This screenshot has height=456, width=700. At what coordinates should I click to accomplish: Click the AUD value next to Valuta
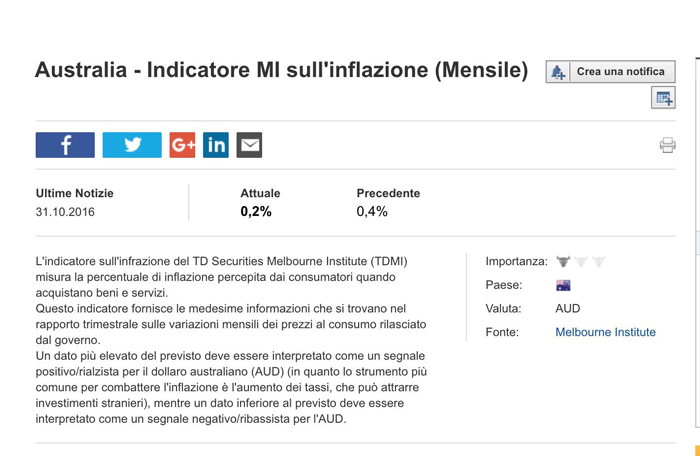click(568, 309)
